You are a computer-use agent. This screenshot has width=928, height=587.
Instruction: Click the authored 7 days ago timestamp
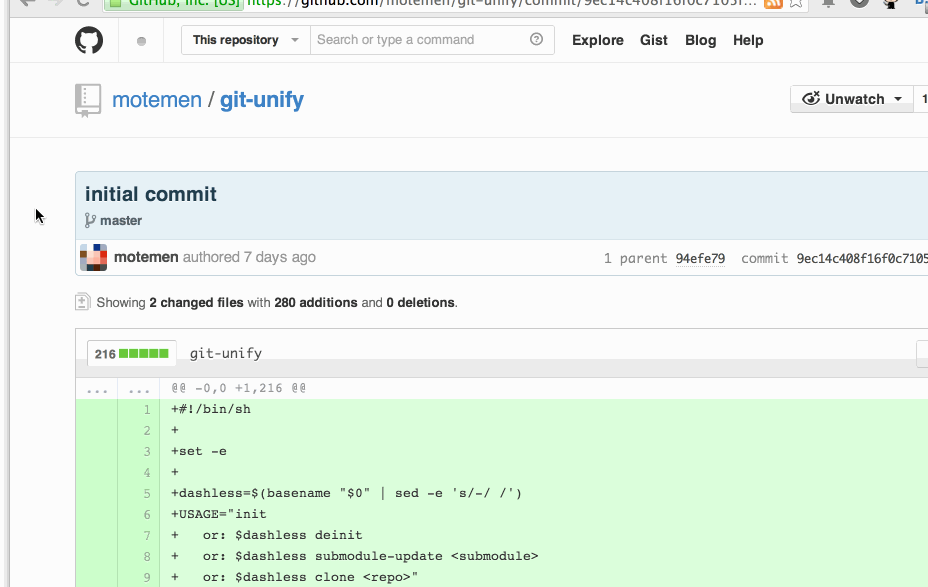(x=249, y=257)
